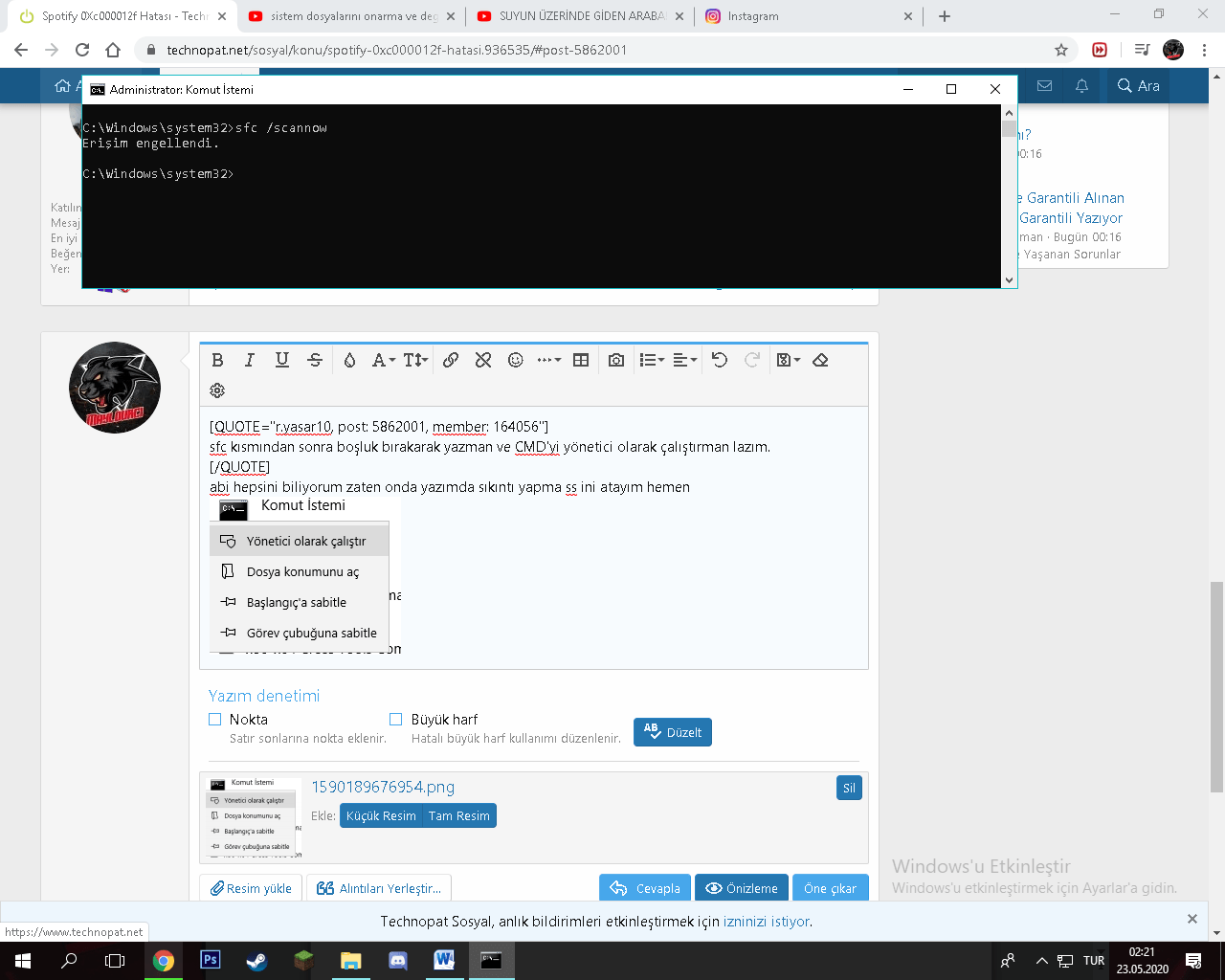Click the Chrome address bar URL
The height and width of the screenshot is (980, 1225).
click(396, 50)
